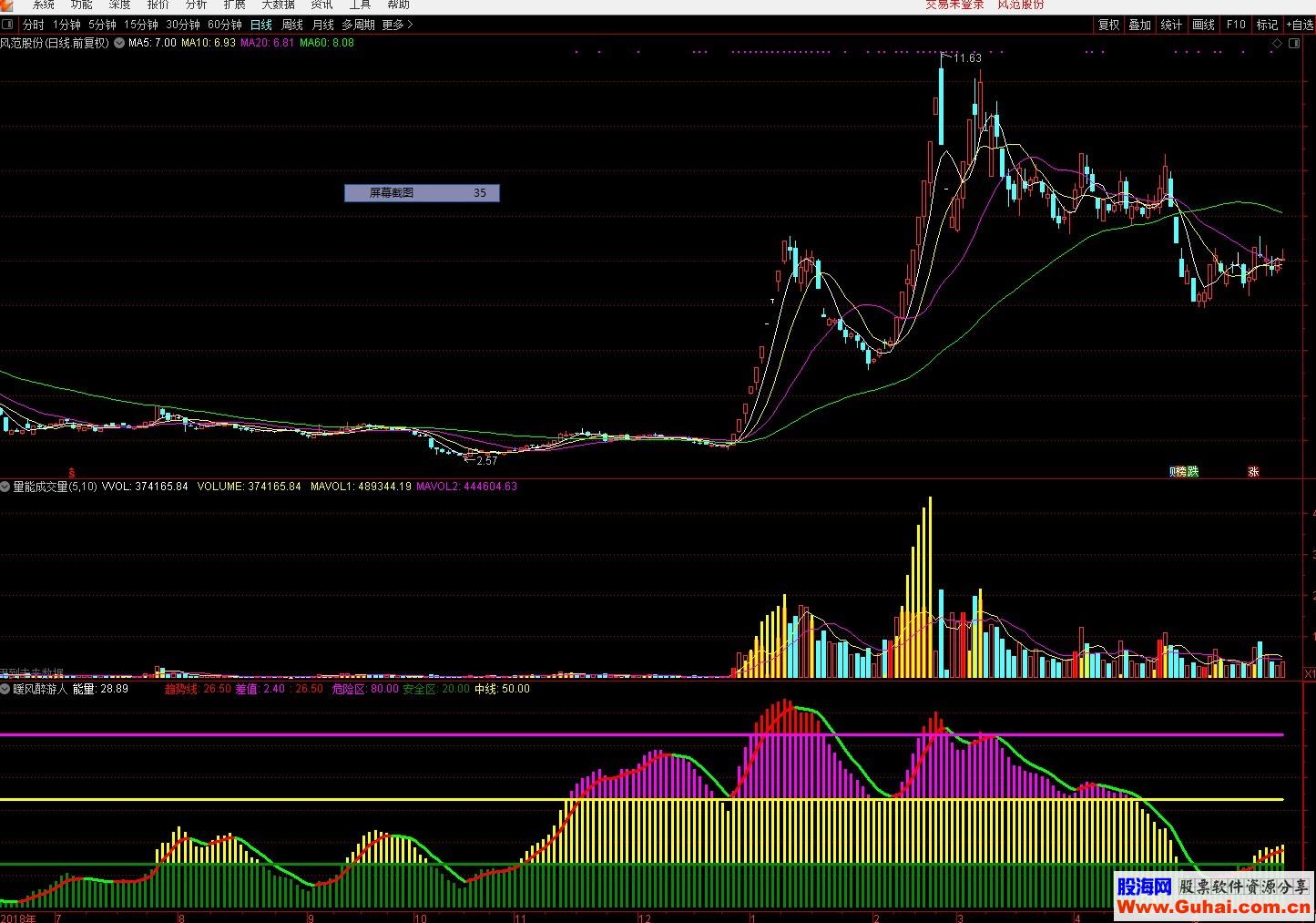Click the 差值: 2.40 label

[x=260, y=689]
